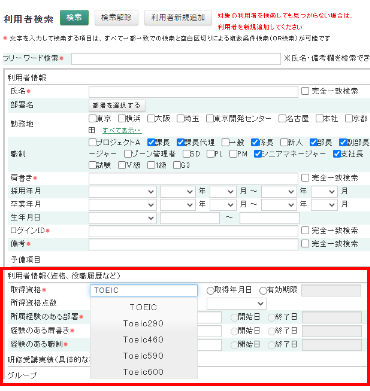
Task: Enable 完全一致検索 for the ログインID row
Action: click(305, 230)
